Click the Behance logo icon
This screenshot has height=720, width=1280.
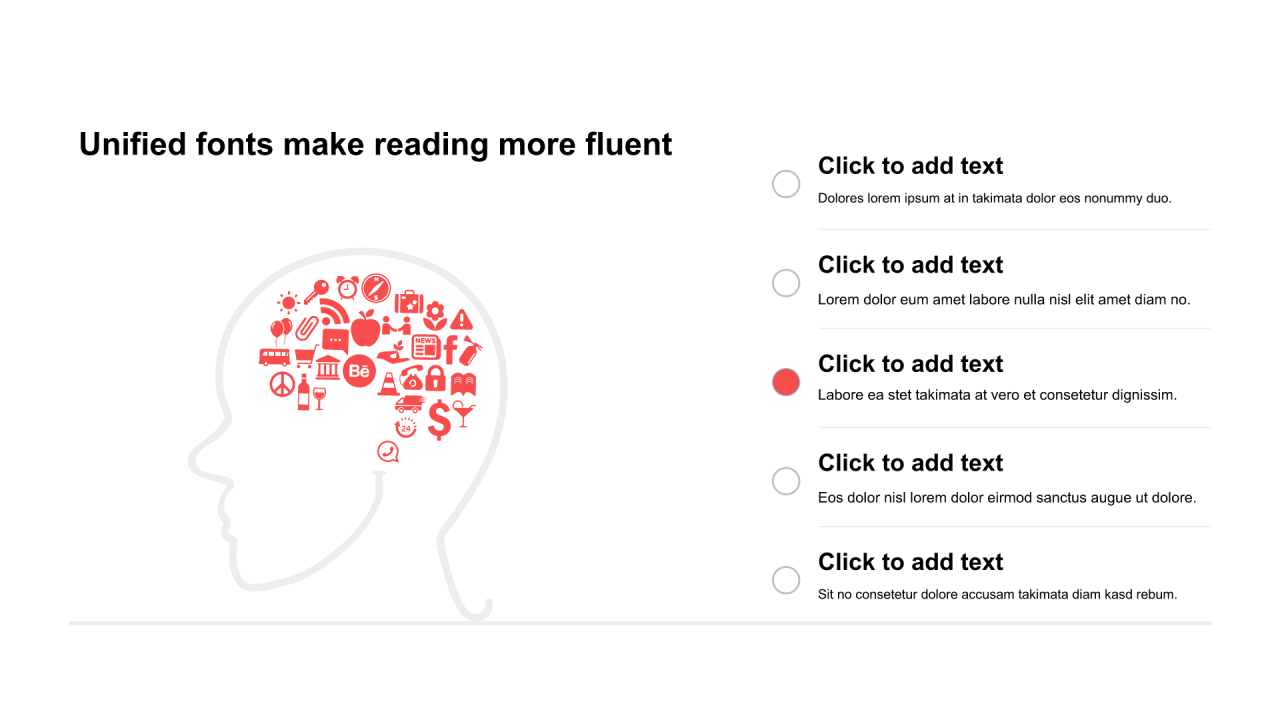click(x=359, y=371)
